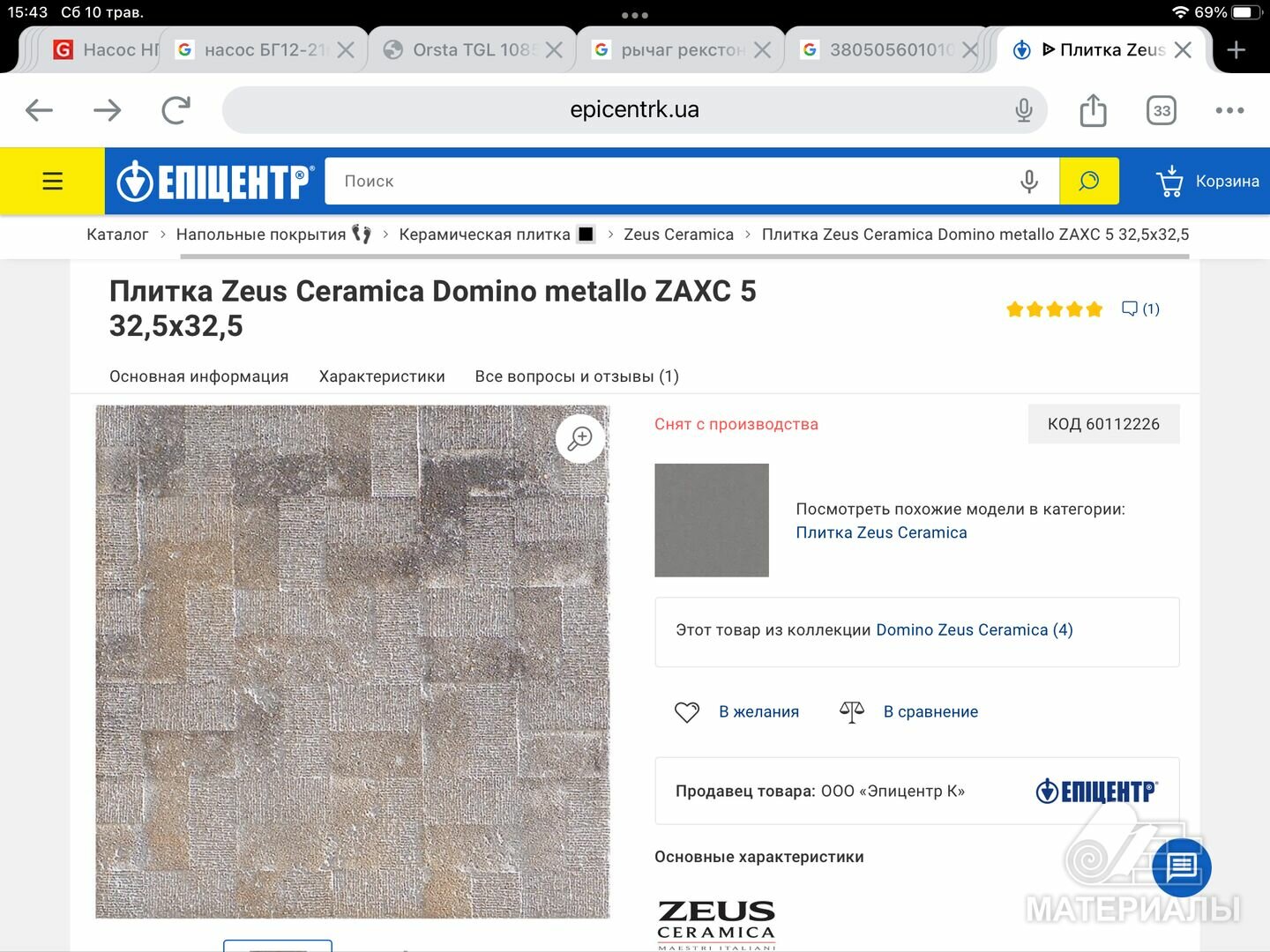The width and height of the screenshot is (1270, 952).
Task: Open the browser share icon
Action: (1093, 110)
